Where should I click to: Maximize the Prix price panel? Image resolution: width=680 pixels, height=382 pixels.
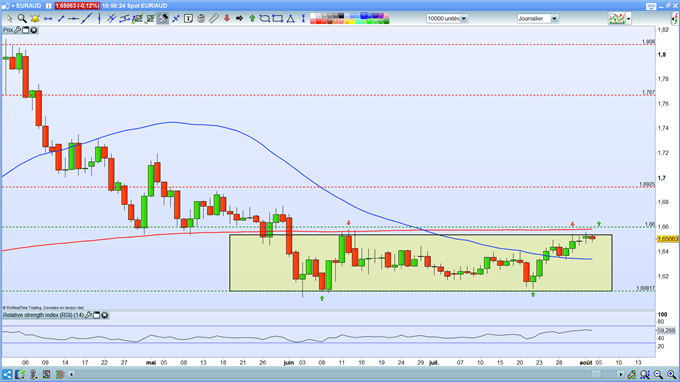point(26,30)
